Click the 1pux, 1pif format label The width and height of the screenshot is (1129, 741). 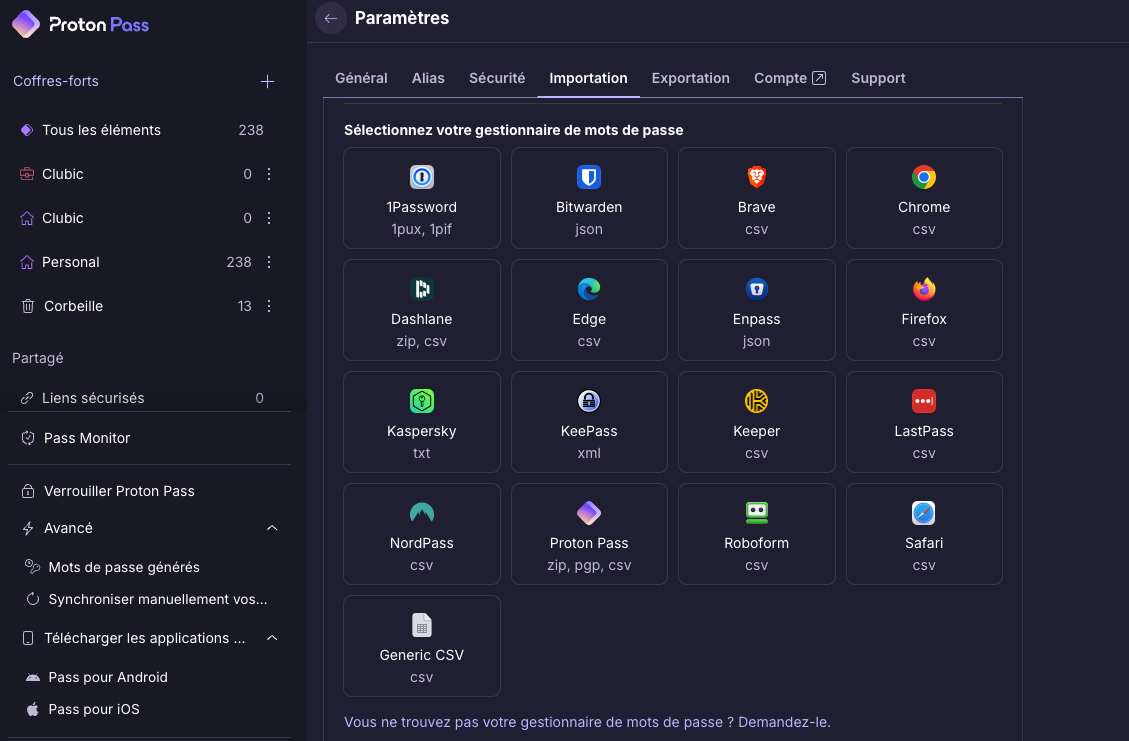click(x=422, y=230)
